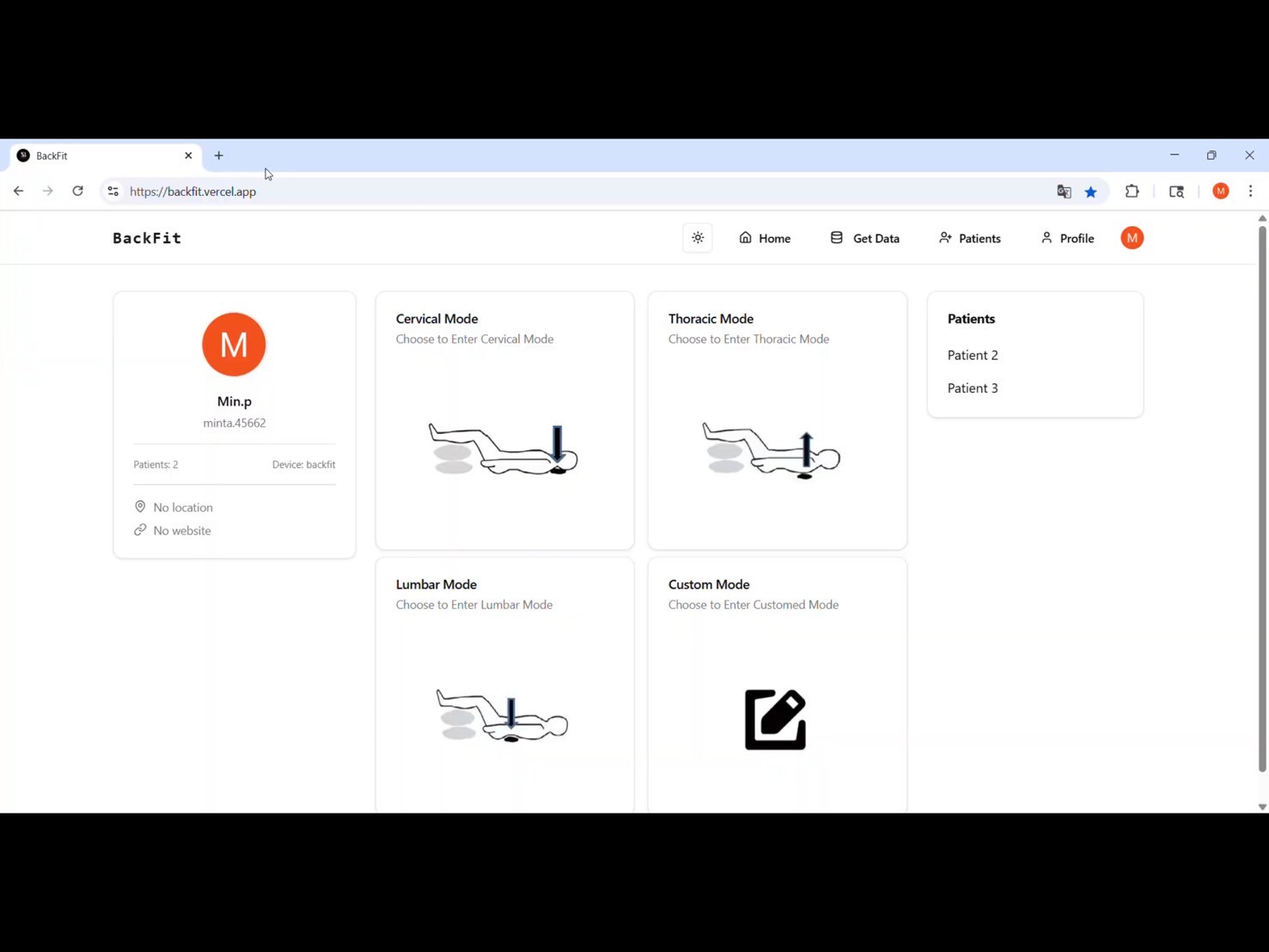
Task: Select Patient 2 from patients list
Action: pyautogui.click(x=973, y=355)
